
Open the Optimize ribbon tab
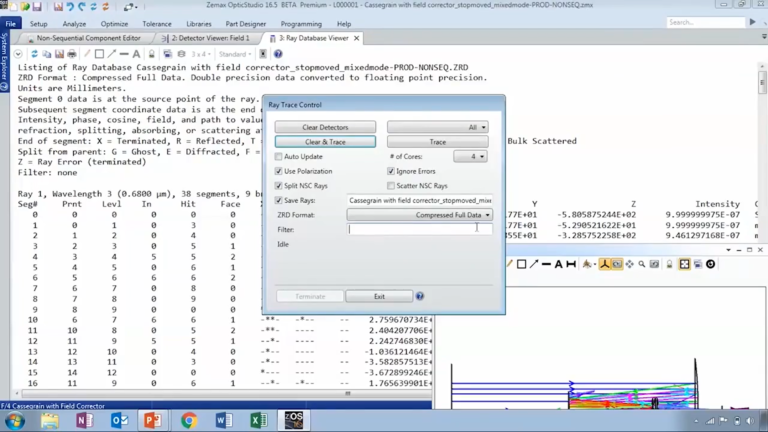point(114,24)
